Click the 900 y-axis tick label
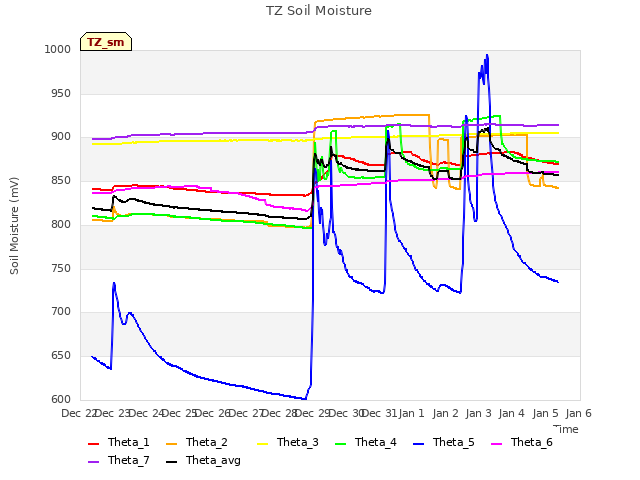The width and height of the screenshot is (640, 480). tap(61, 137)
